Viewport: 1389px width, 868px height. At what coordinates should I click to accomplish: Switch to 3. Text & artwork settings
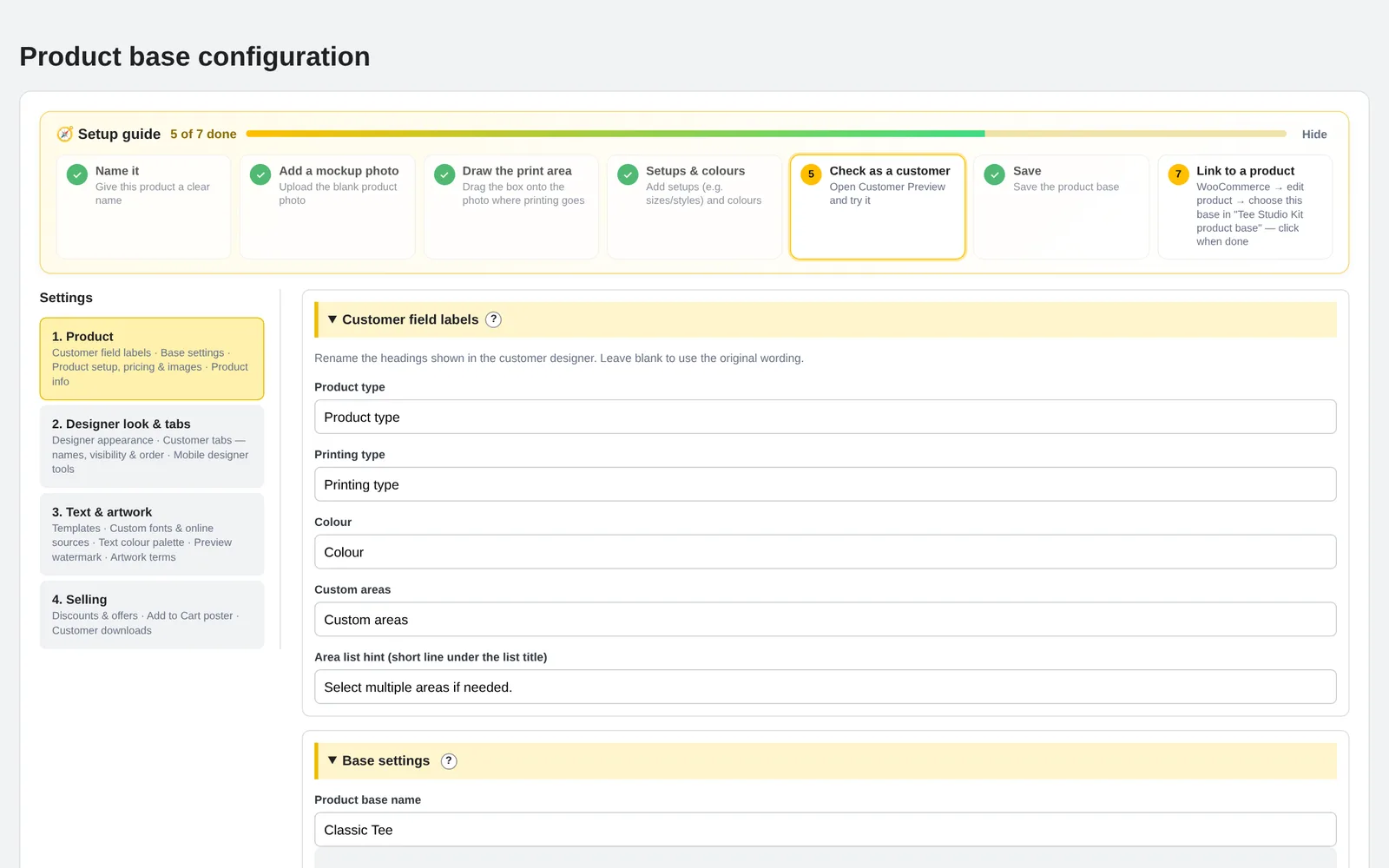tap(152, 534)
